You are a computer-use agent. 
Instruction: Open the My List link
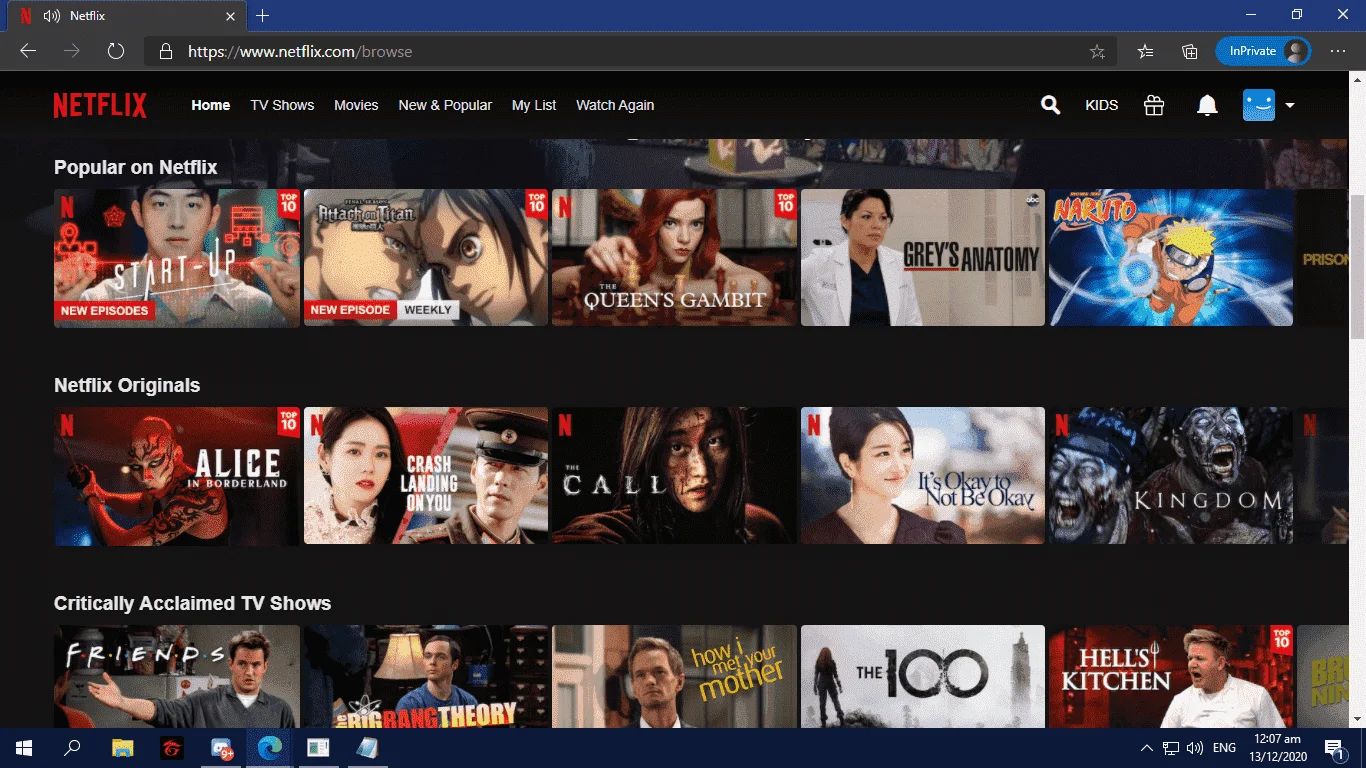534,105
